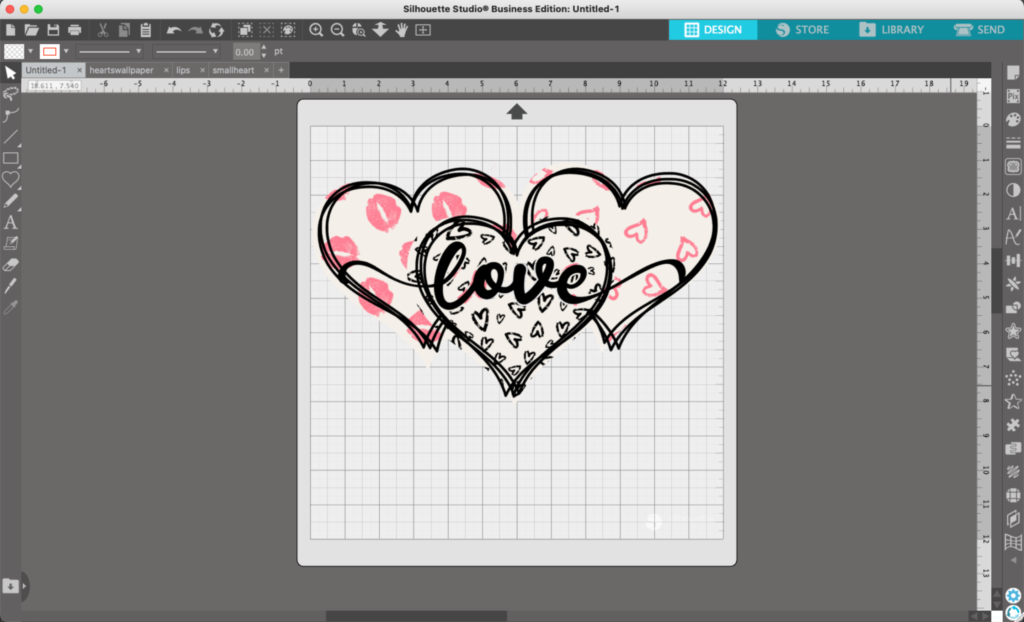Click the circular-arrows sync icon in the top toolbar

tap(216, 30)
